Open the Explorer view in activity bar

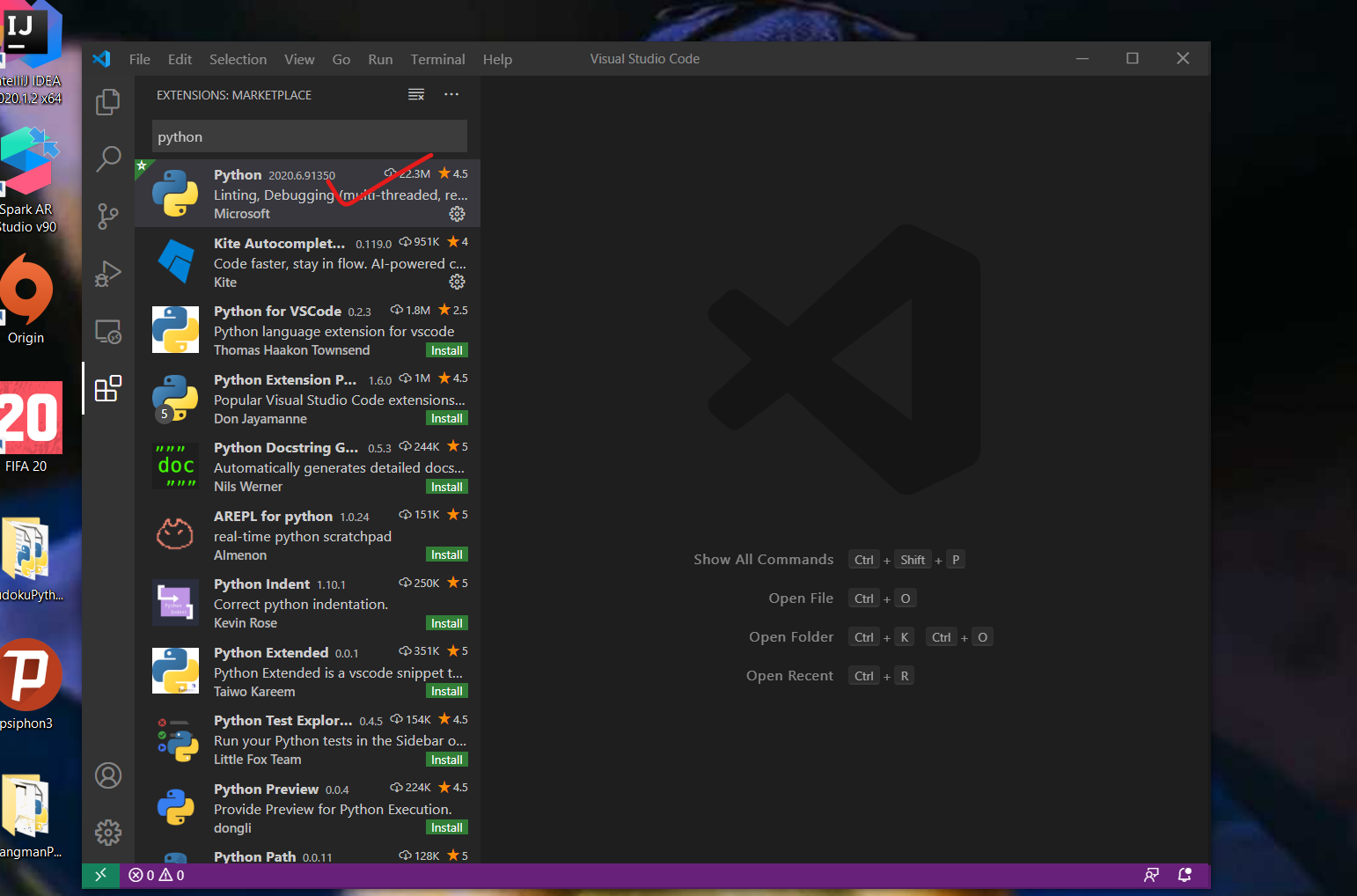pos(107,102)
